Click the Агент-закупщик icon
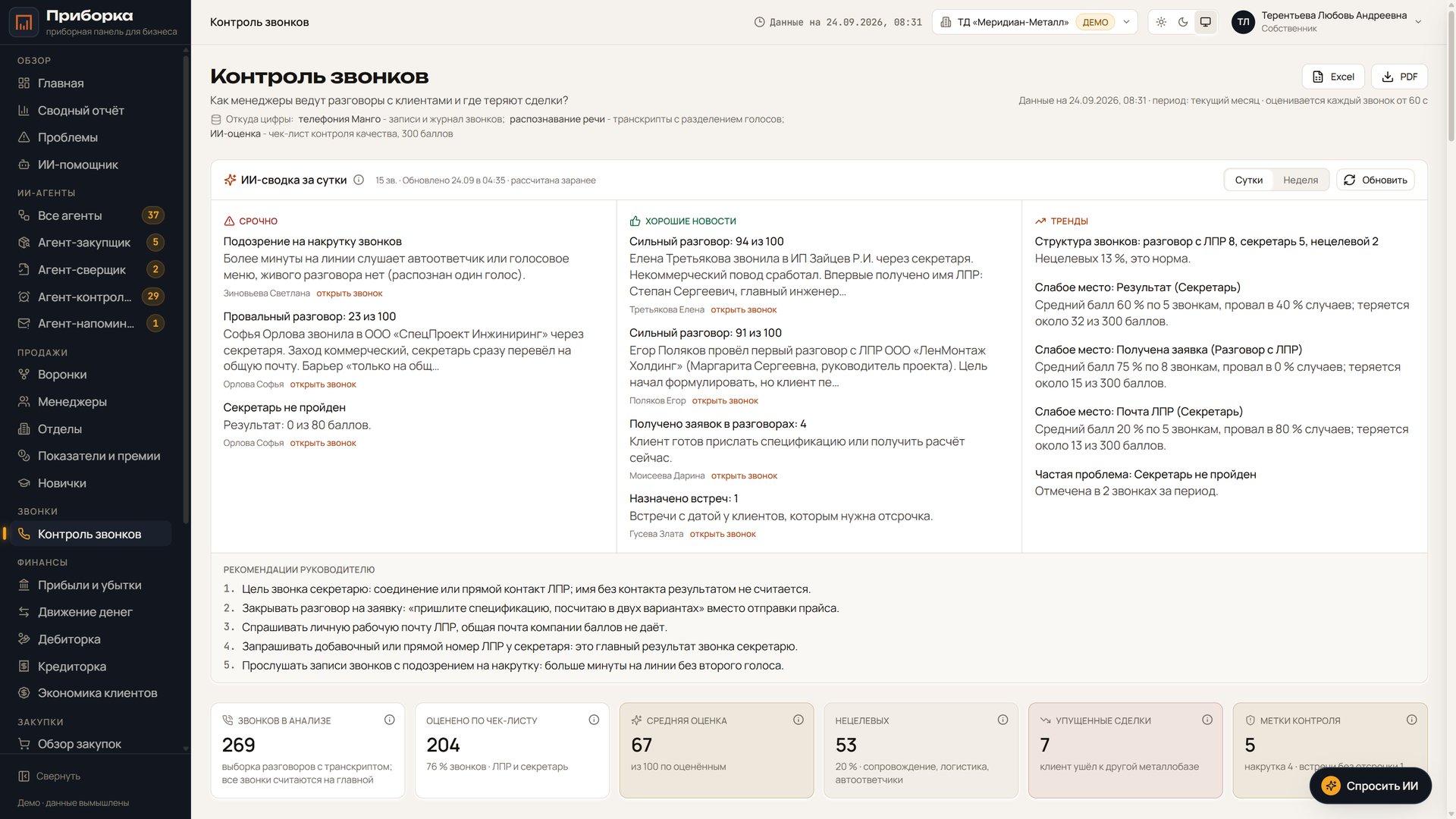The width and height of the screenshot is (1456, 819). point(24,243)
